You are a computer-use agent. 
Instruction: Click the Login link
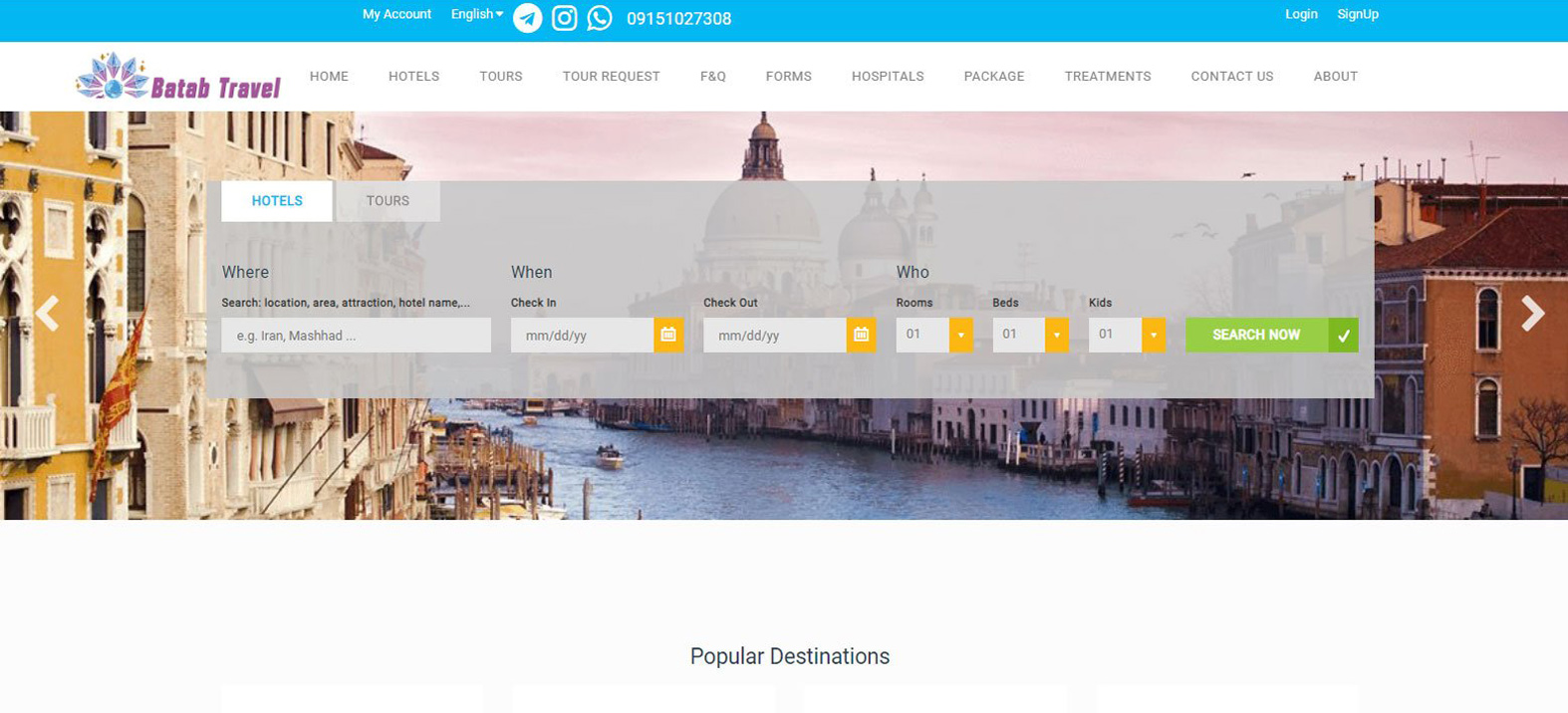click(1301, 14)
